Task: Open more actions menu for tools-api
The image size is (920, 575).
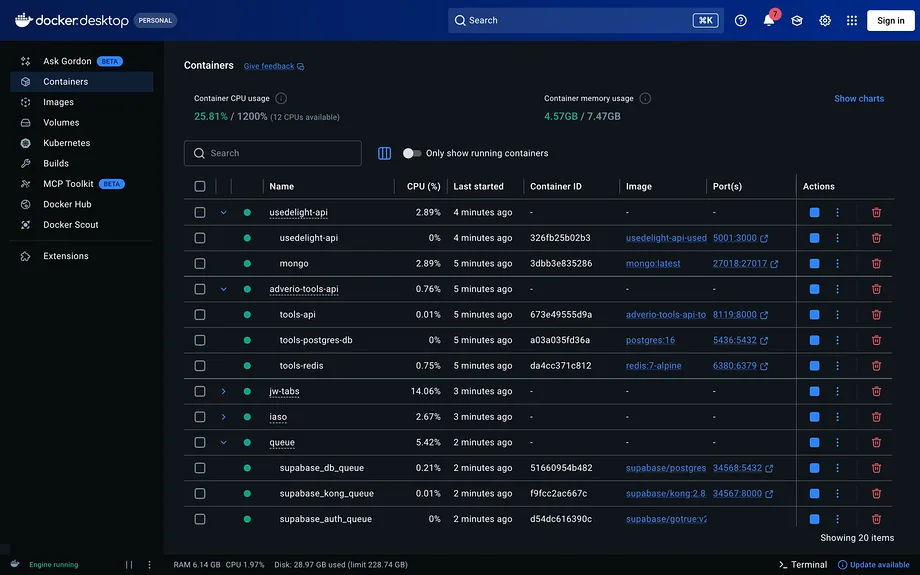Action: (x=837, y=314)
